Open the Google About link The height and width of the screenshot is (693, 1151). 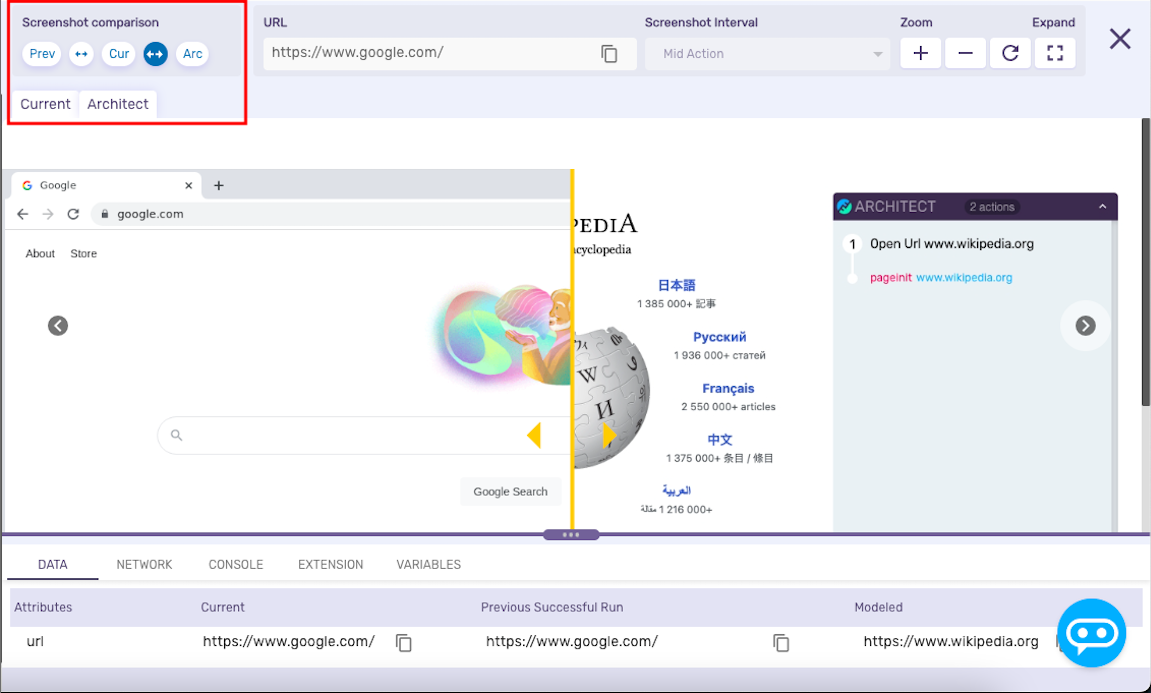pyautogui.click(x=40, y=253)
